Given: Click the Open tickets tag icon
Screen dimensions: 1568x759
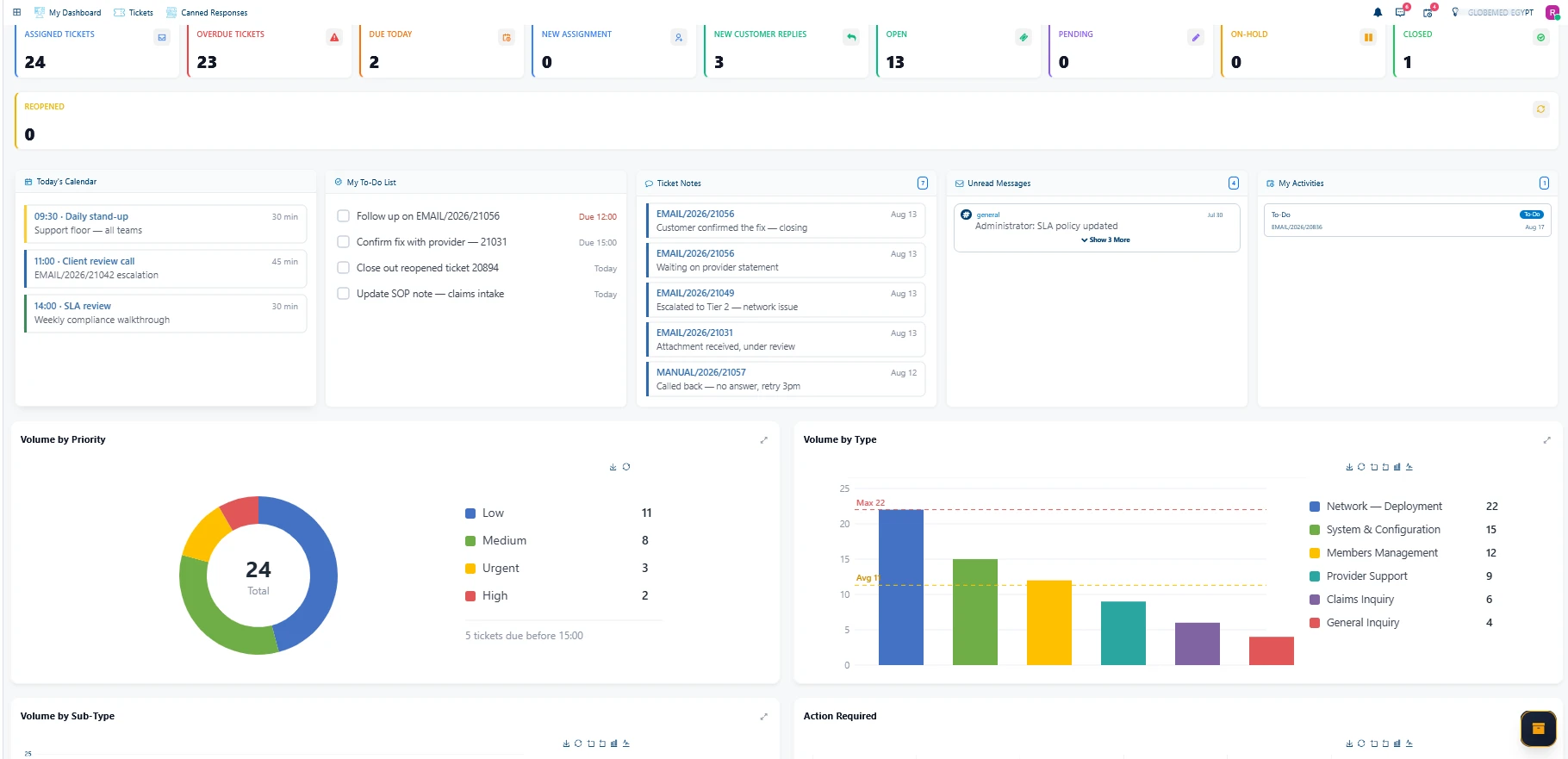Looking at the screenshot, I should pyautogui.click(x=1024, y=37).
